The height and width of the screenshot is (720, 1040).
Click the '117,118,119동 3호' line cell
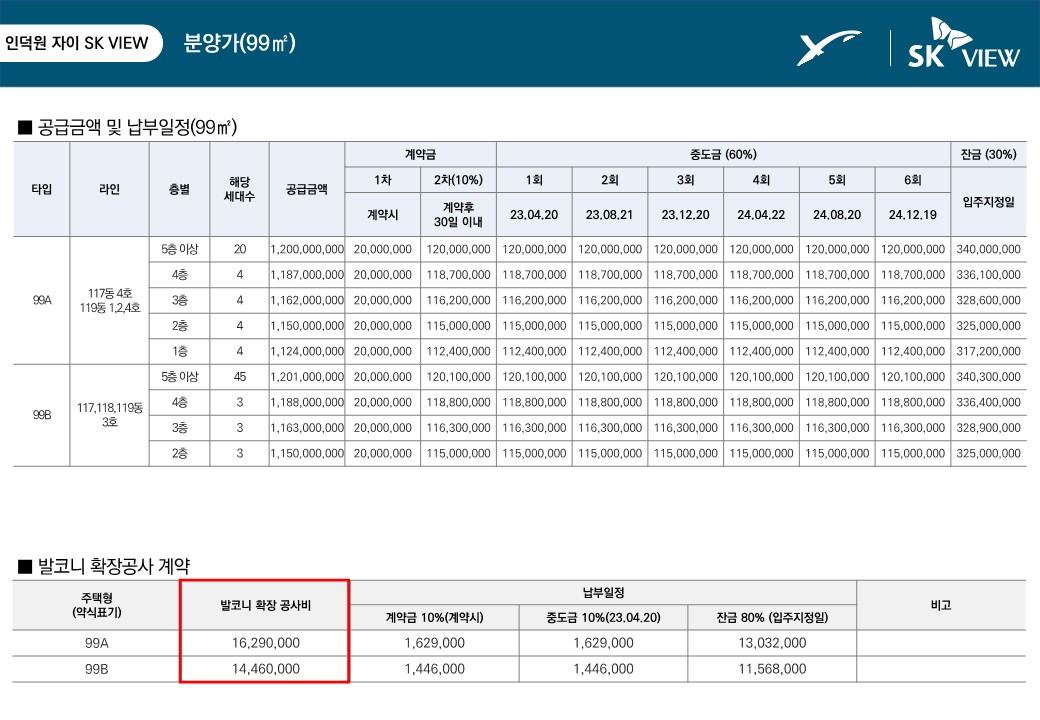pos(109,415)
